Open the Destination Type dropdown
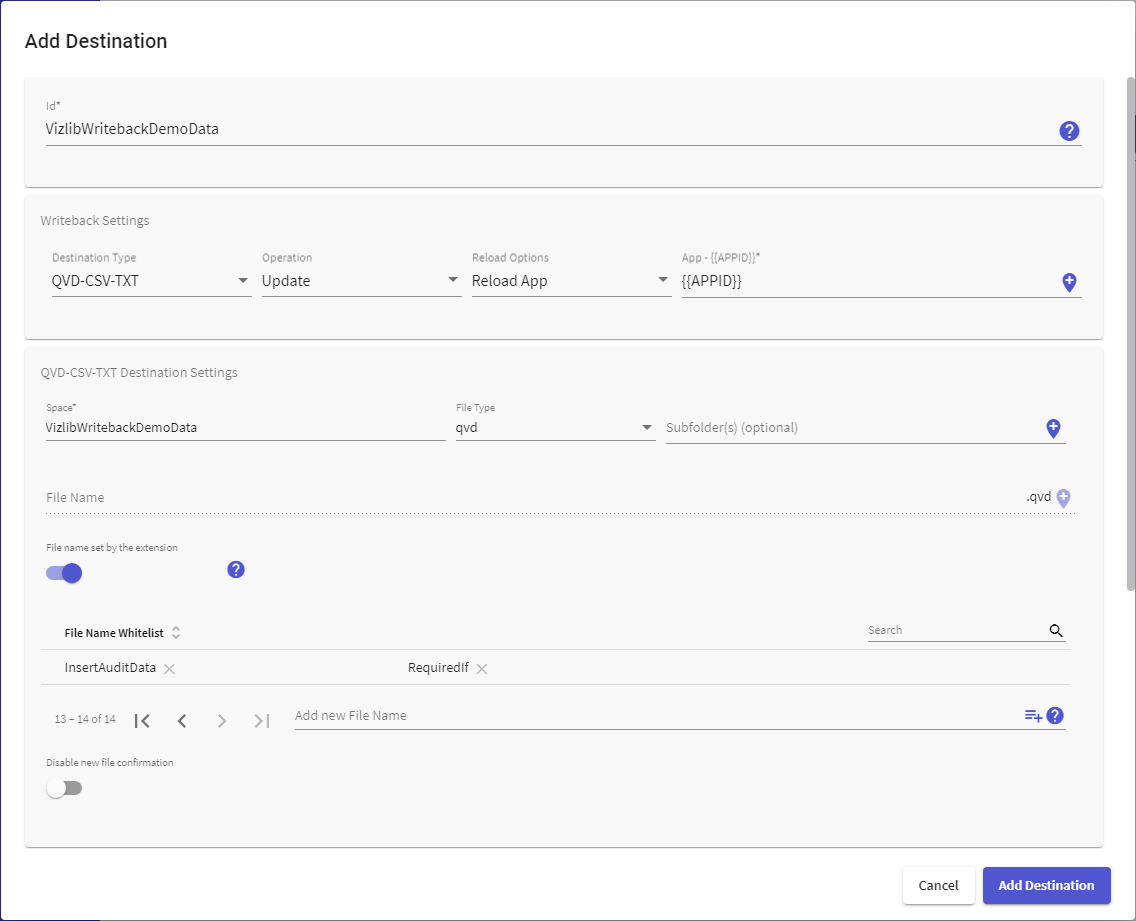The height and width of the screenshot is (921, 1136). pos(151,281)
